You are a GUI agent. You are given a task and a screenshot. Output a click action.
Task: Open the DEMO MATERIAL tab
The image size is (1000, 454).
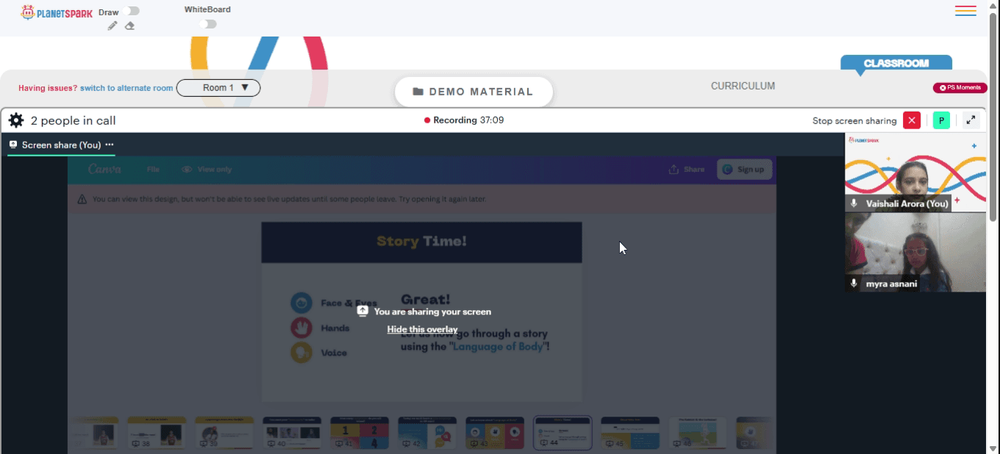(x=473, y=92)
